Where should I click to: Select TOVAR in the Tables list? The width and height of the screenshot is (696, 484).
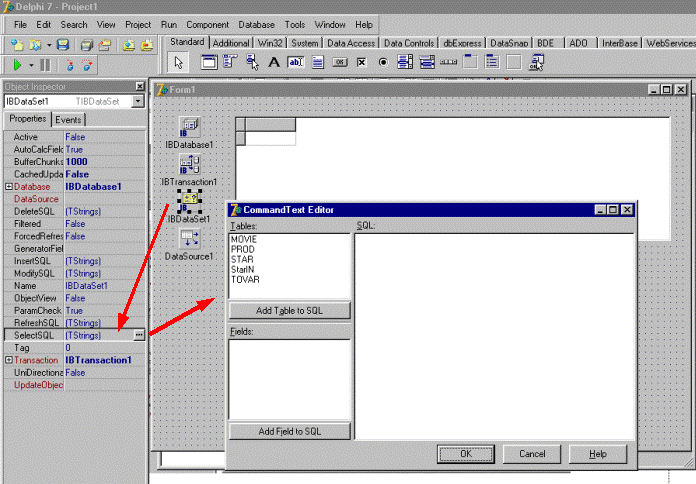coord(245,280)
